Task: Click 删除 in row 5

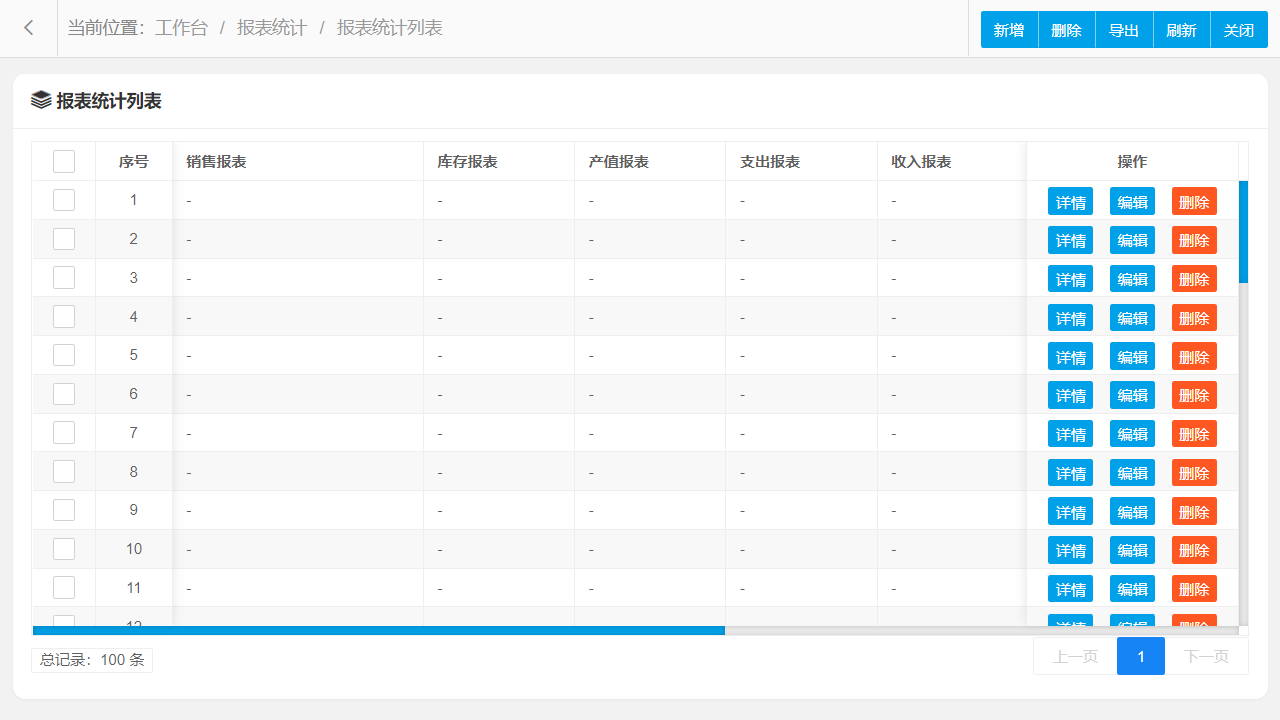Action: (x=1194, y=356)
